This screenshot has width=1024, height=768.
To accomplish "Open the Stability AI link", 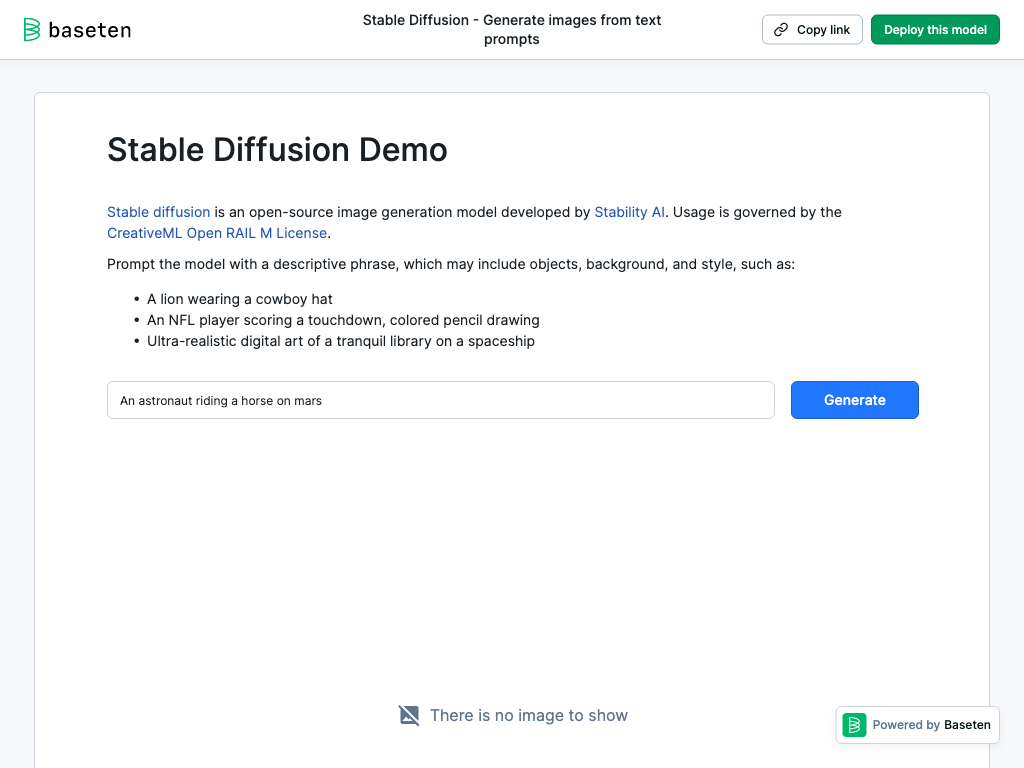I will click(x=630, y=212).
